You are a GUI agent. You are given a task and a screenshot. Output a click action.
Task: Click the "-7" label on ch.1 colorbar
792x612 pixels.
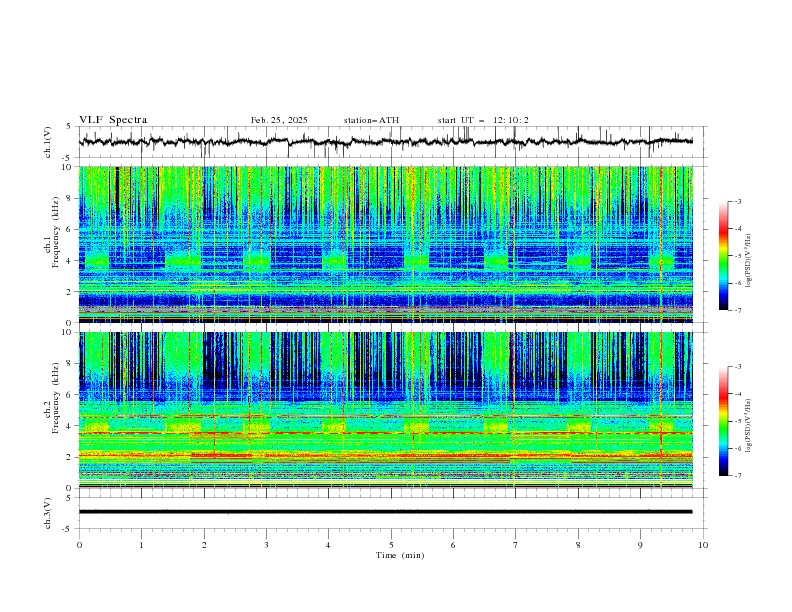[737, 310]
